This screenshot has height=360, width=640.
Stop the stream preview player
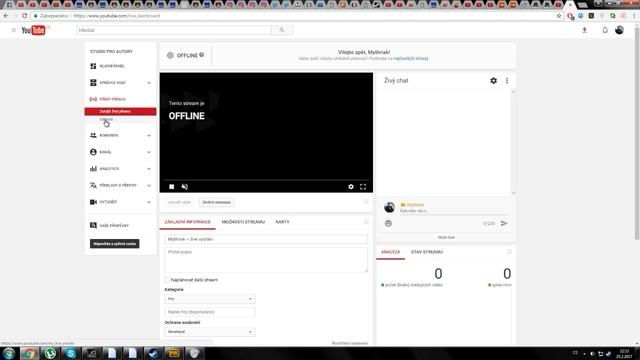click(x=172, y=187)
